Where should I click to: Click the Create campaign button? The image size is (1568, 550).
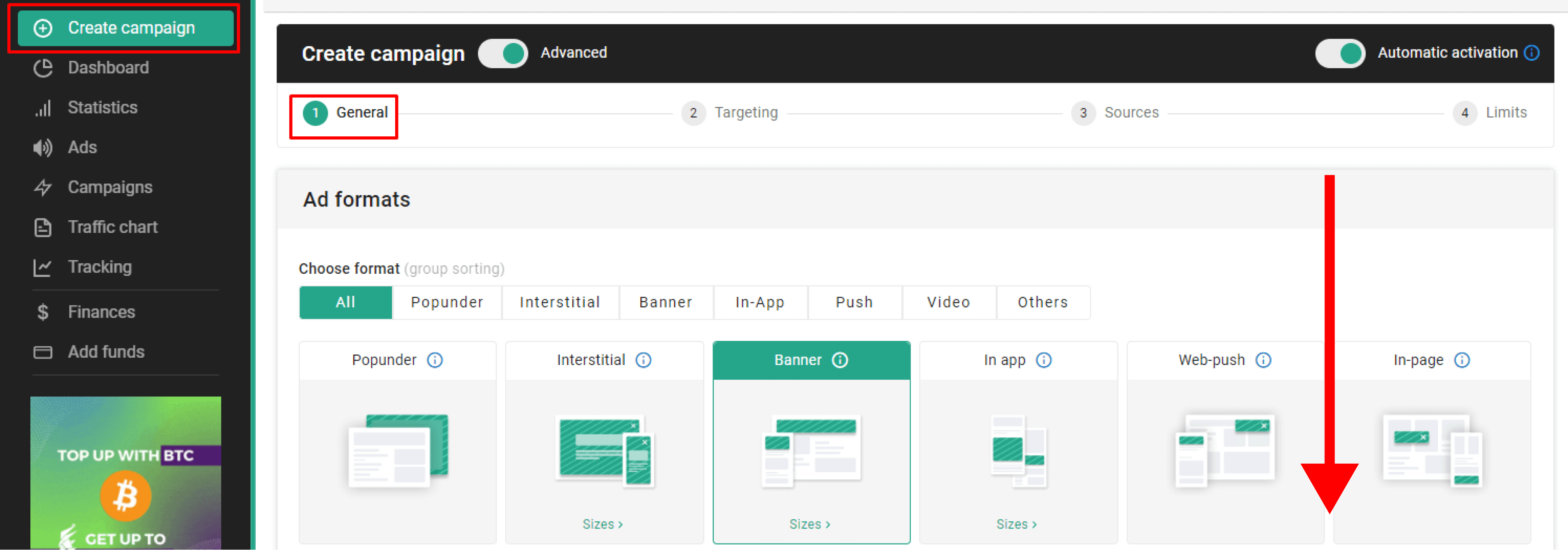click(125, 28)
